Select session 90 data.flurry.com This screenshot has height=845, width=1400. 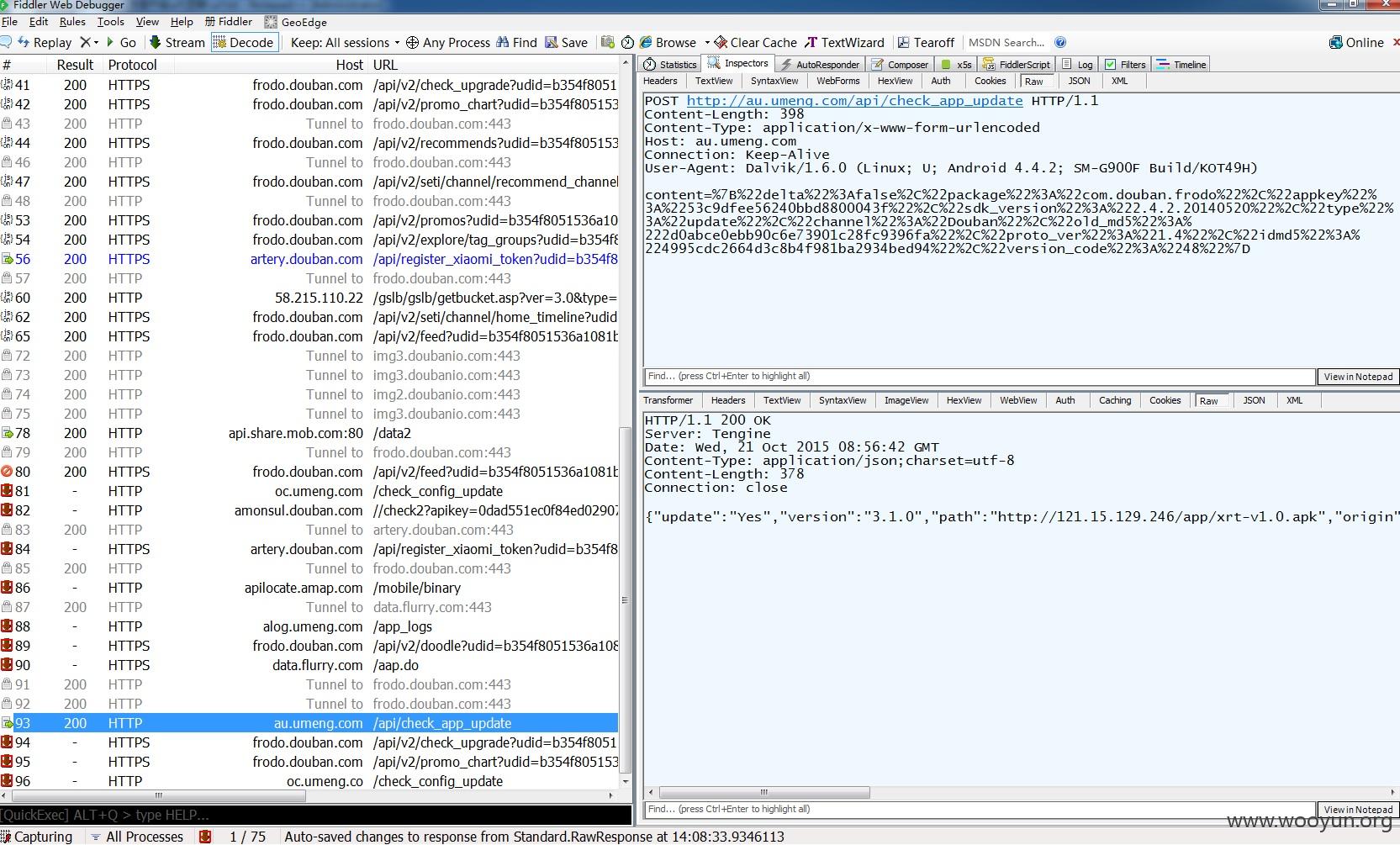(309, 665)
